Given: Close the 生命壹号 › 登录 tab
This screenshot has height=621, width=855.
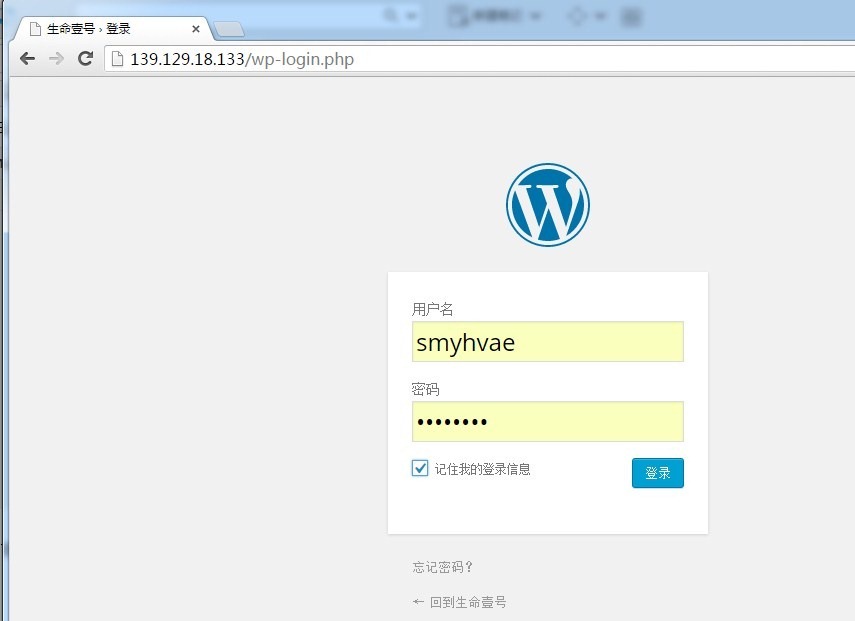Looking at the screenshot, I should tap(196, 29).
